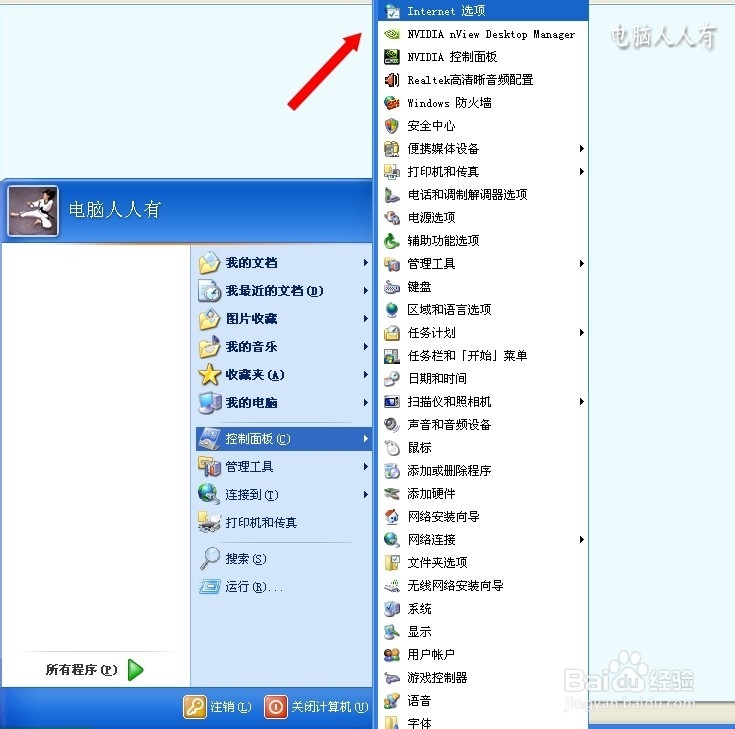
Task: Expand the 网络连接 submenu arrow
Action: tap(581, 540)
